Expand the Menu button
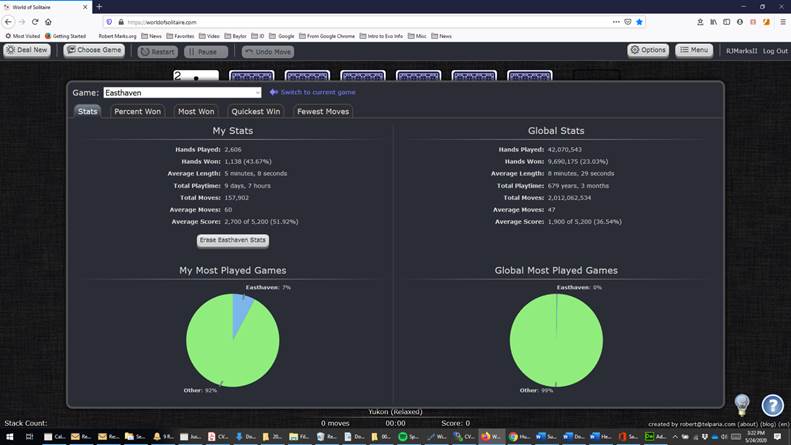Viewport: 791px width, 445px height. click(x=695, y=50)
